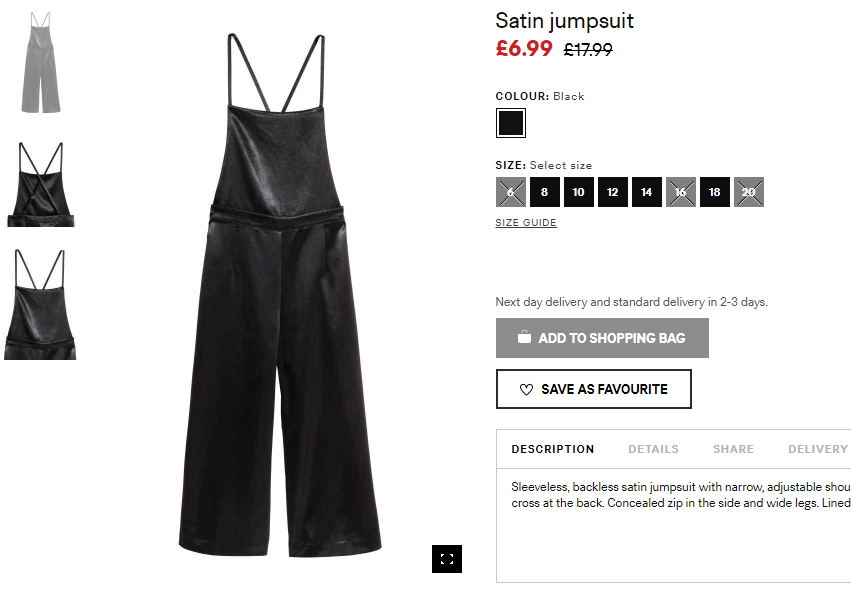Open fullscreen image view icon

tap(447, 559)
